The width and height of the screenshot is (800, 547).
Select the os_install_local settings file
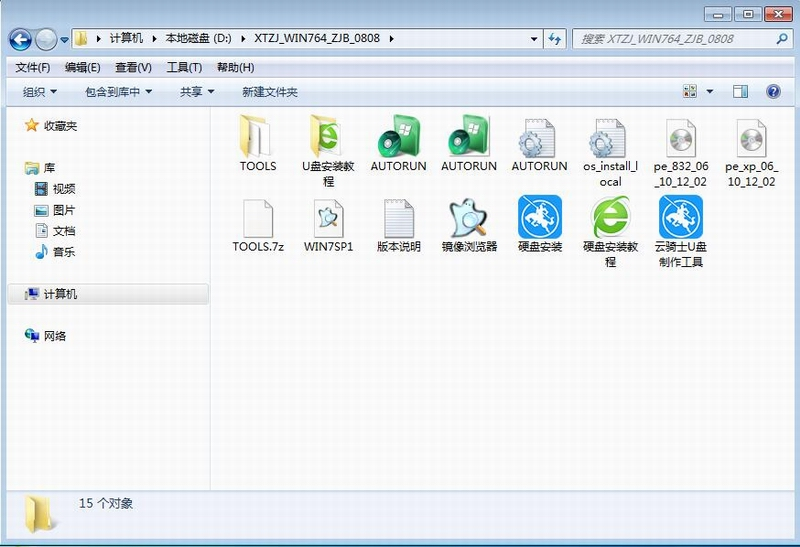click(610, 138)
